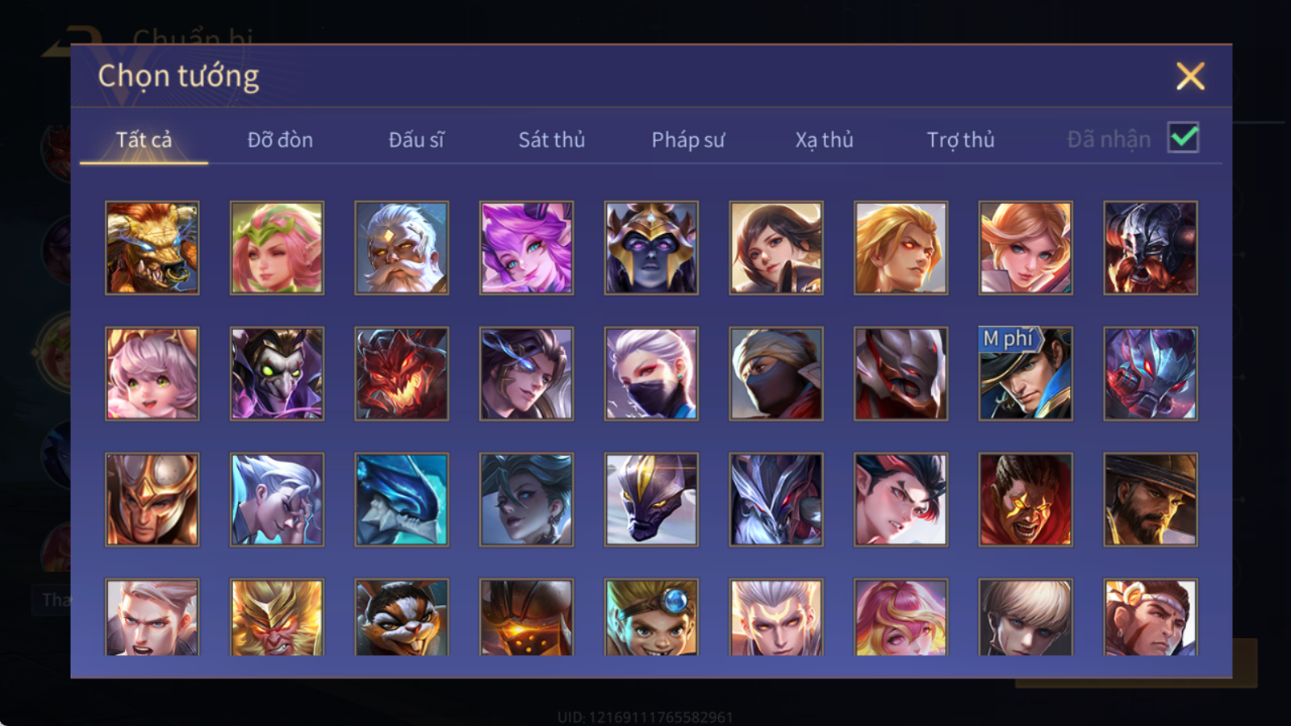Pick the pink-haired elf hero with leaf crown
Viewport: 1291px width, 726px height.
pyautogui.click(x=277, y=248)
